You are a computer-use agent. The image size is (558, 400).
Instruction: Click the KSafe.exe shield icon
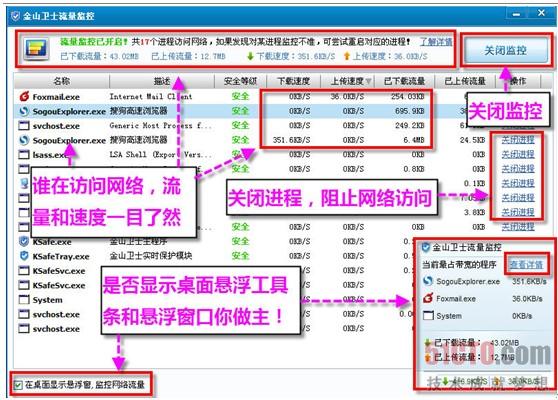(24, 241)
